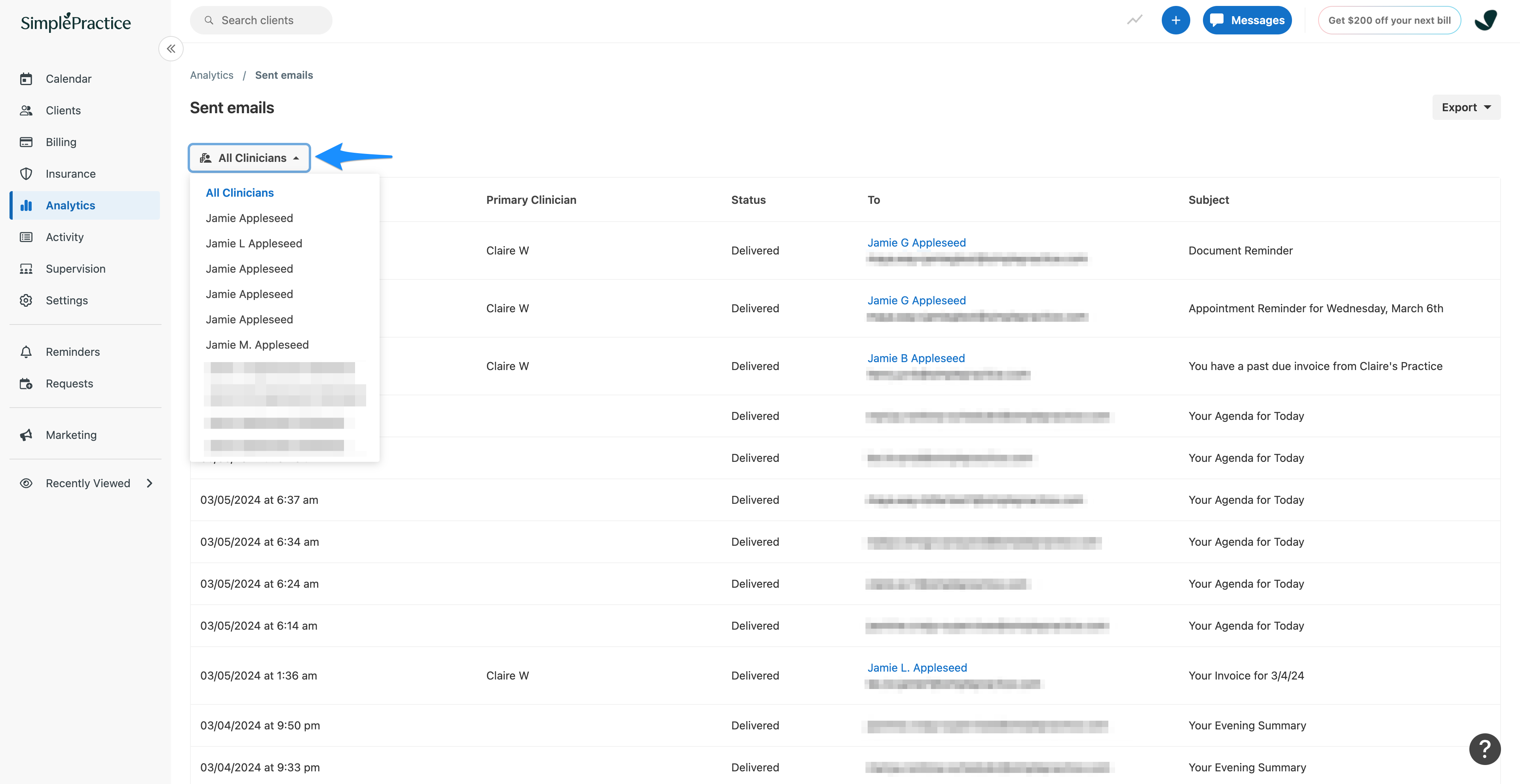Open Jamie G Appleseed on Document Reminder row
This screenshot has width=1520, height=784.
click(916, 243)
